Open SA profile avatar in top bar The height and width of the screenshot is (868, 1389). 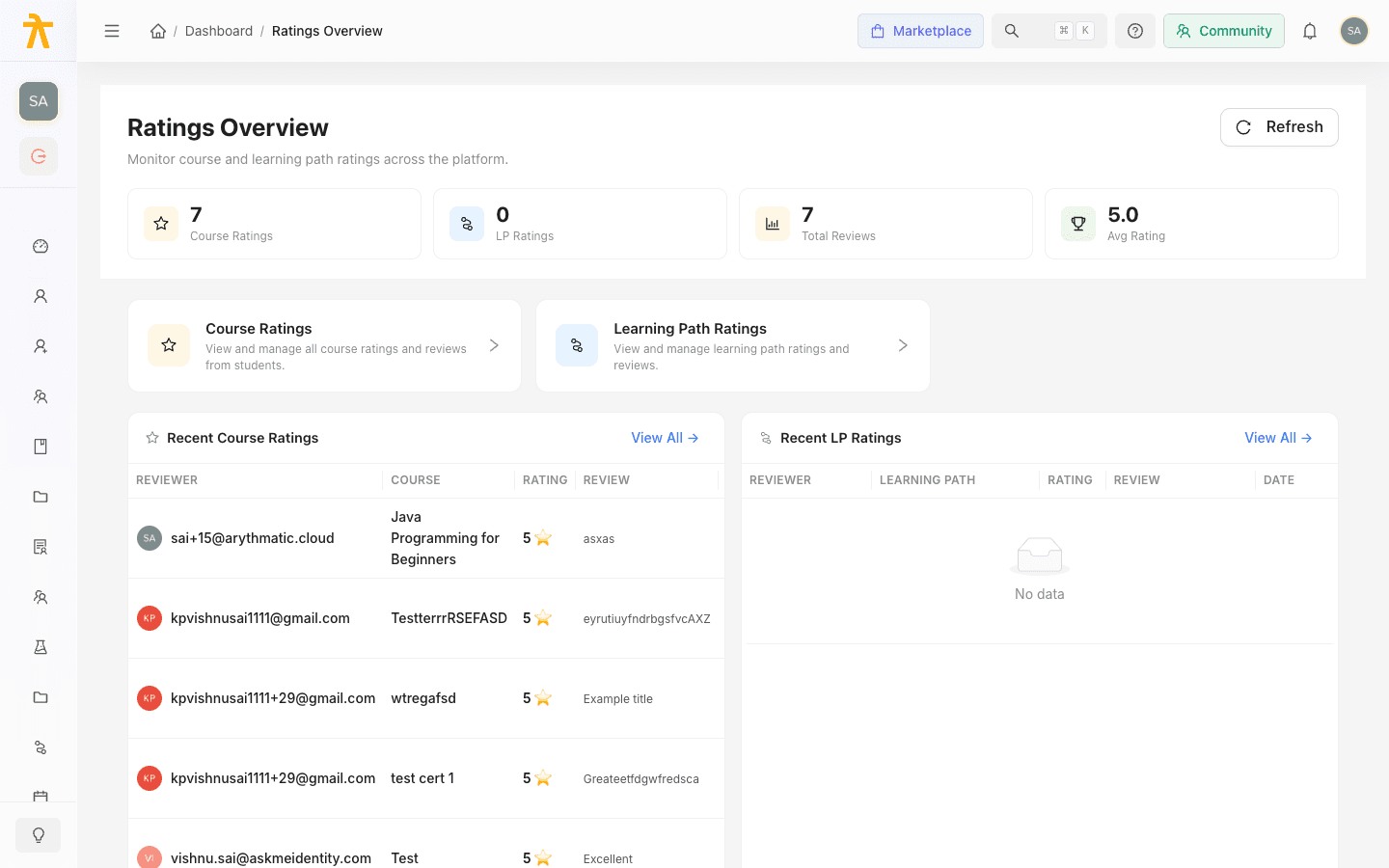pos(1354,31)
